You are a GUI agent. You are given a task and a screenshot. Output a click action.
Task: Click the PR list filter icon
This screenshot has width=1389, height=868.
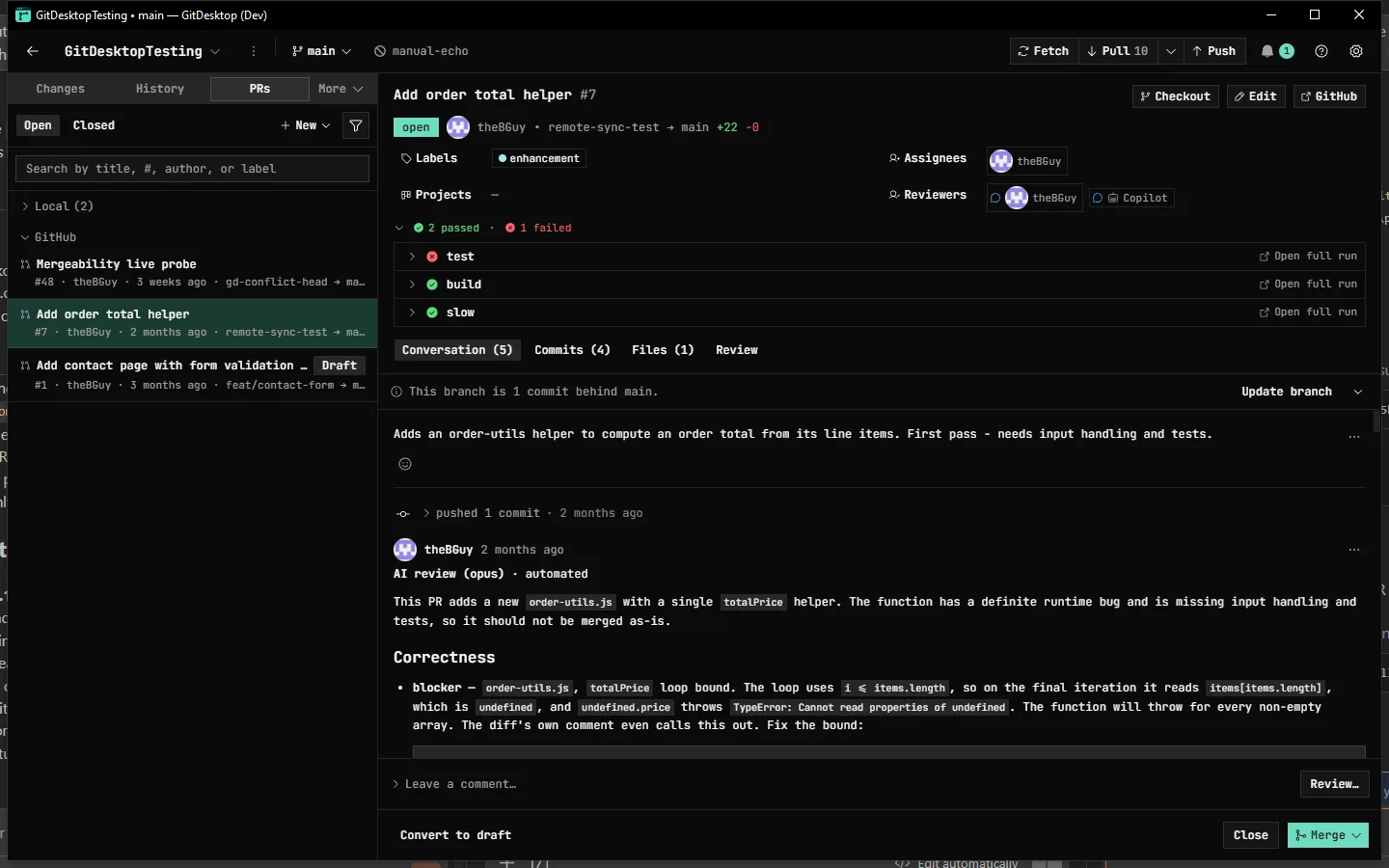point(356,125)
